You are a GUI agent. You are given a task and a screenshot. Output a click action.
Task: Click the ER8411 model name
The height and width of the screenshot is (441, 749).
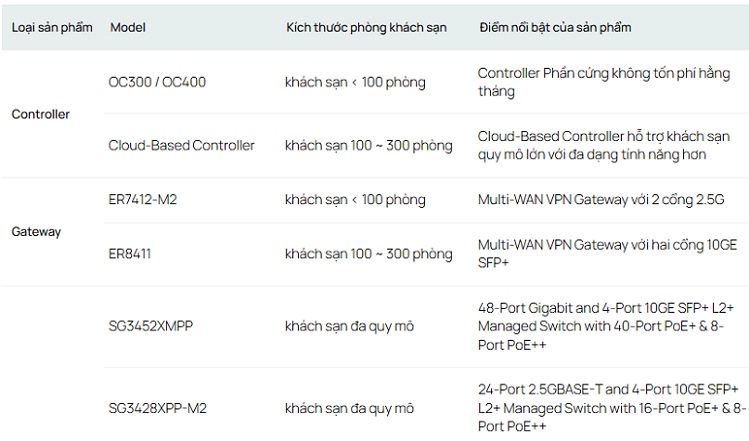(132, 254)
